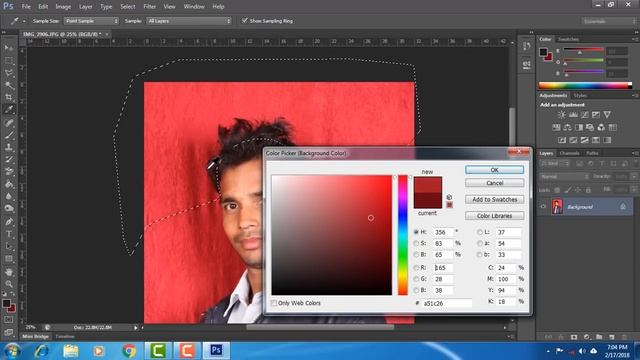Add a Hue/Saturation adjustment
640x360 pixels.
[x=556, y=127]
